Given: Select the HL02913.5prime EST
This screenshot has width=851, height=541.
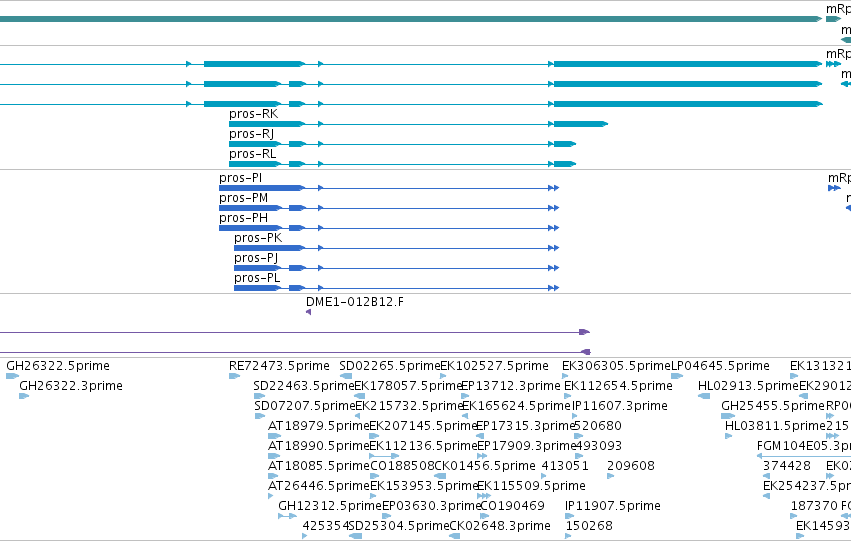Looking at the screenshot, I should [748, 386].
